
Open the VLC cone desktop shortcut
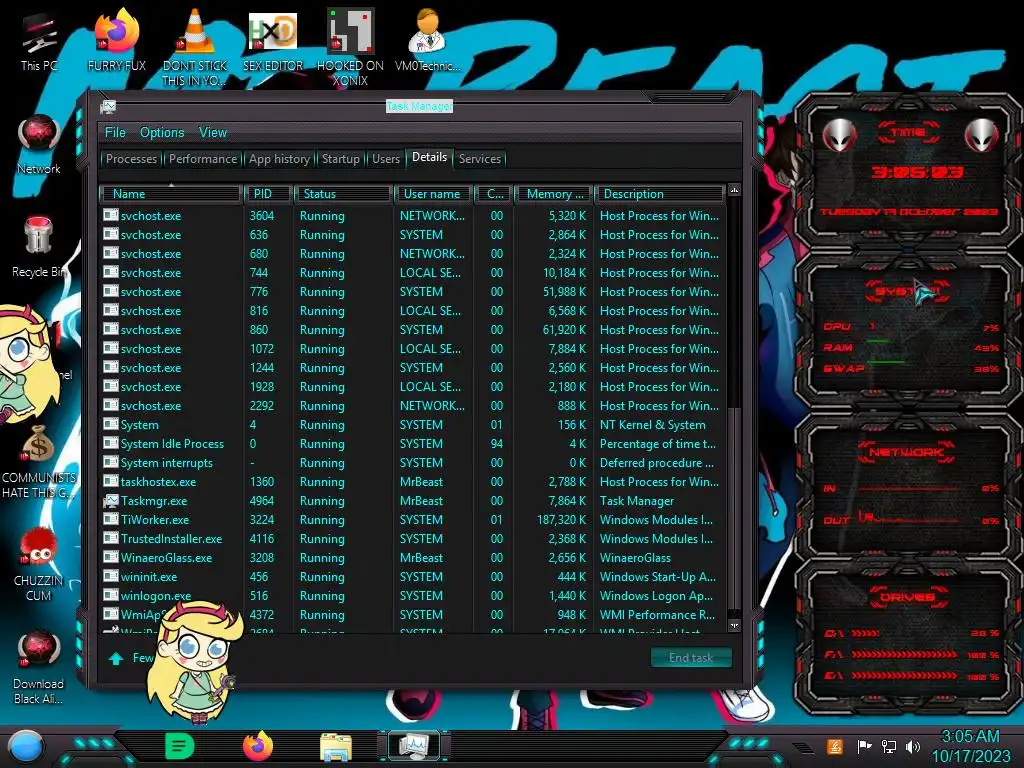(x=194, y=47)
